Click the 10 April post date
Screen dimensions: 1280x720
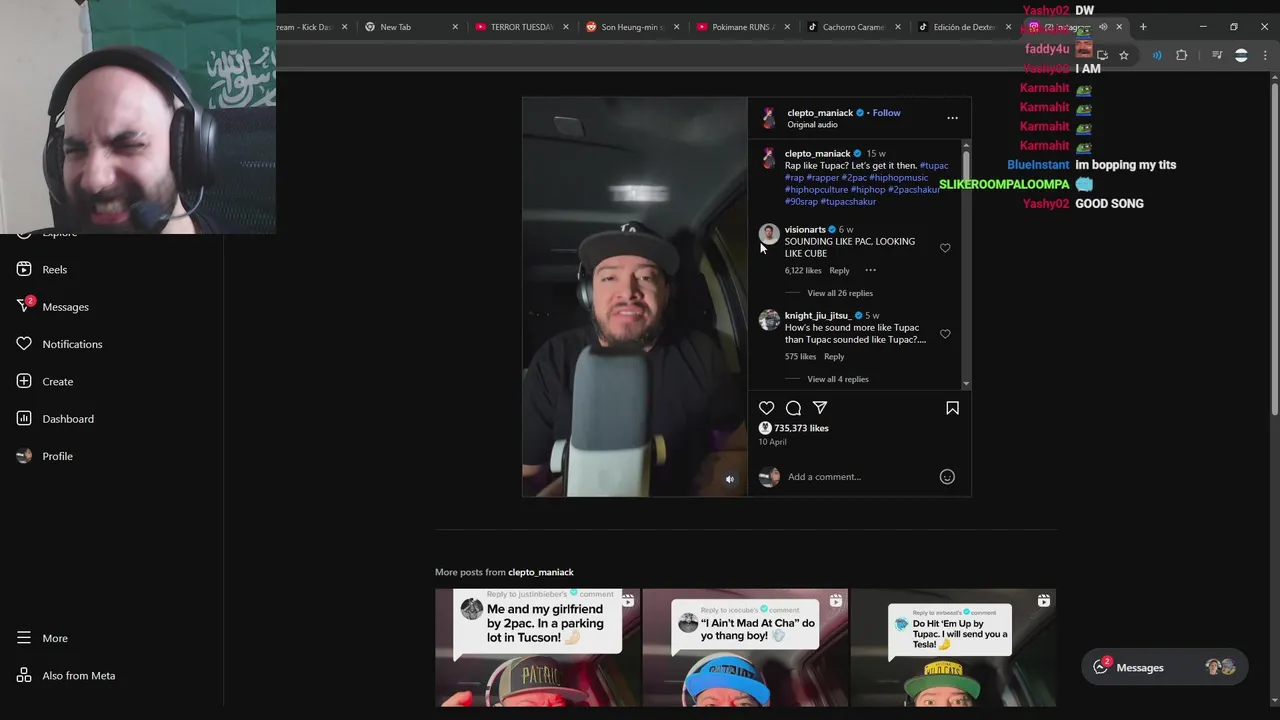(x=772, y=442)
